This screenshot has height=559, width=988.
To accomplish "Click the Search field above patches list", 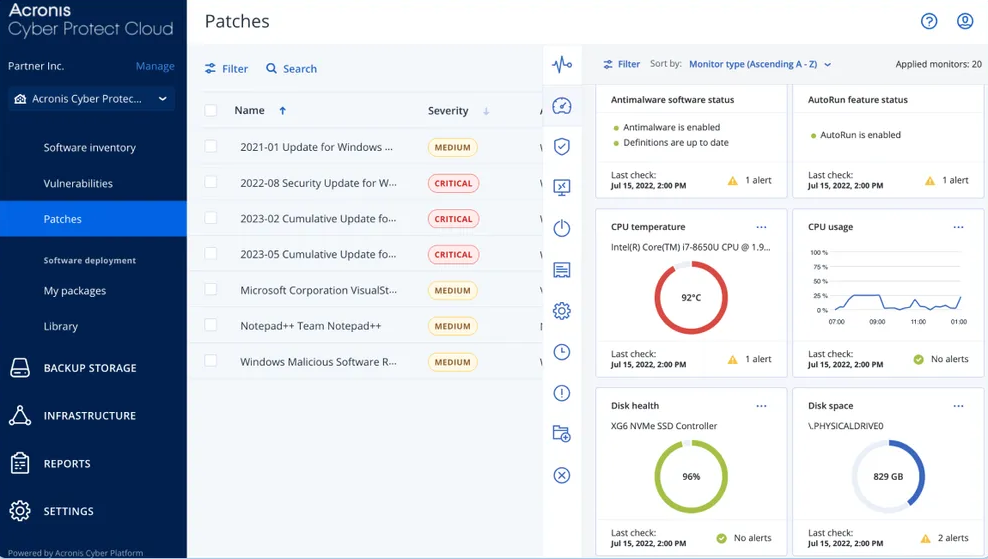I will tap(291, 69).
